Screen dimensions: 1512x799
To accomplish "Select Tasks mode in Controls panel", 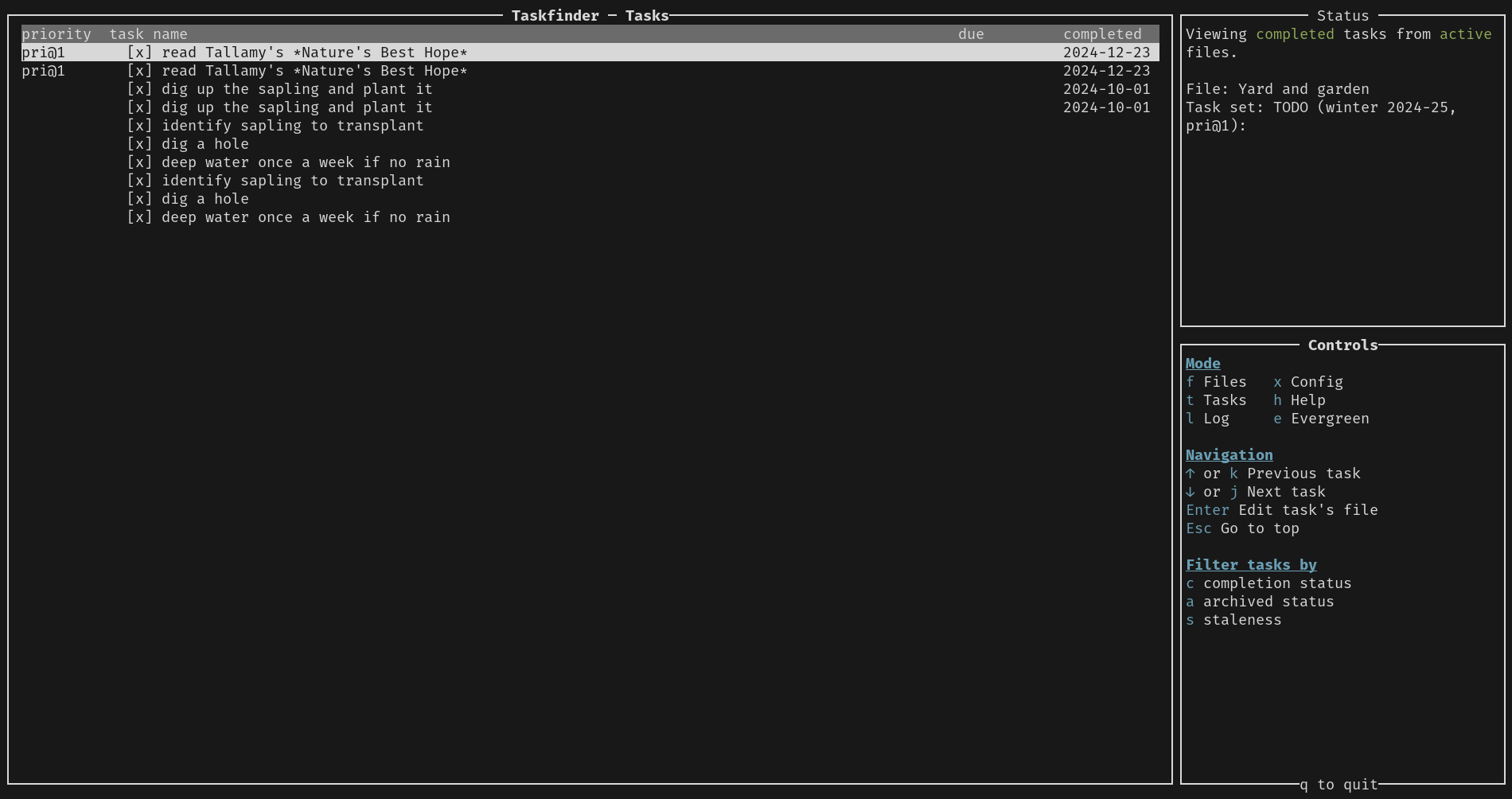I will click(1216, 400).
